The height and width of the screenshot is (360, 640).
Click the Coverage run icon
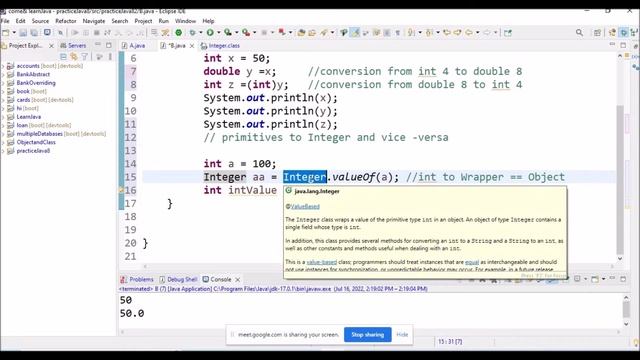coord(228,33)
